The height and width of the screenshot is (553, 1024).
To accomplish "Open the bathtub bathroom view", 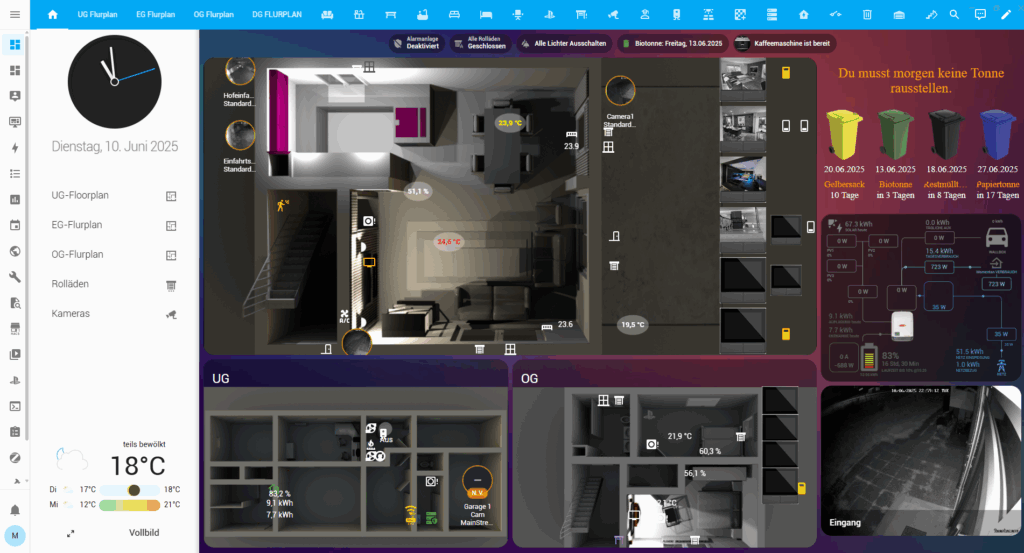I will point(423,14).
